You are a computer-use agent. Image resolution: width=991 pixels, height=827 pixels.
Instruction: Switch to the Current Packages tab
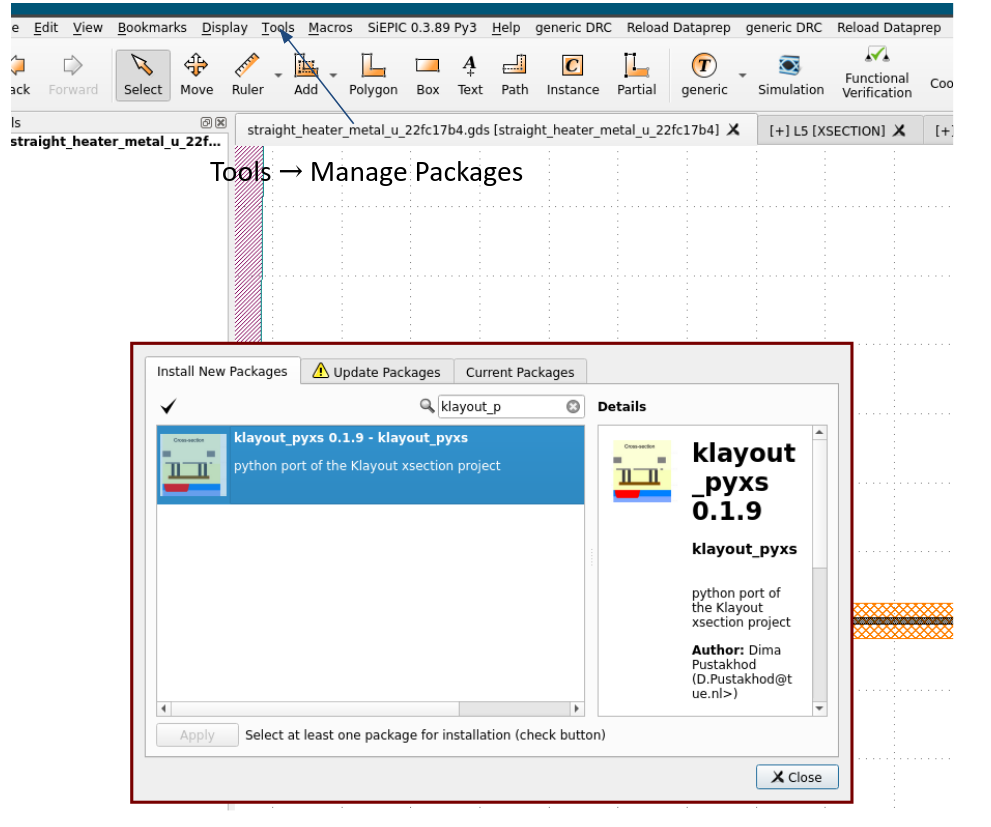520,372
